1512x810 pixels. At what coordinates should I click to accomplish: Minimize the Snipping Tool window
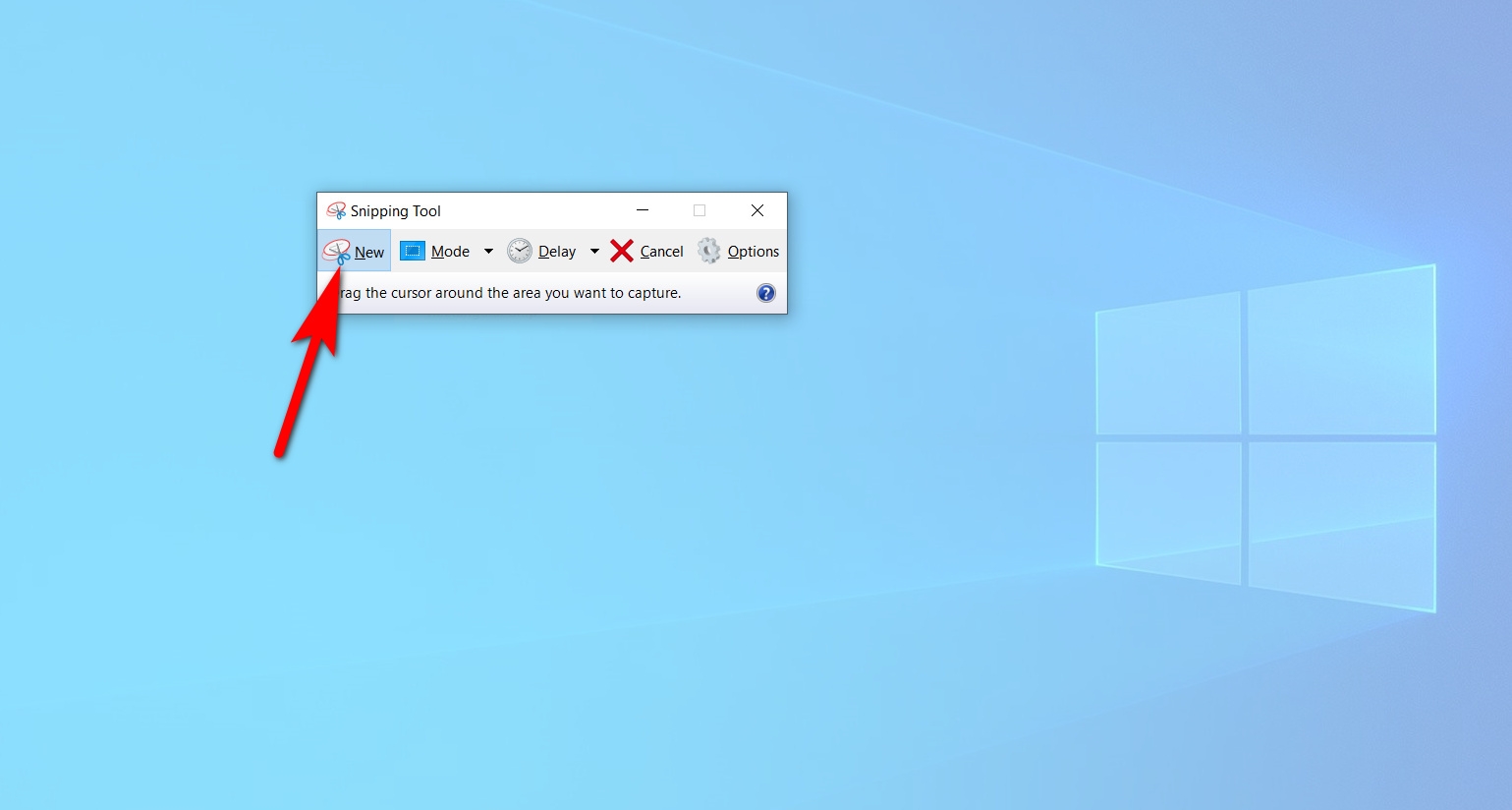(x=642, y=210)
